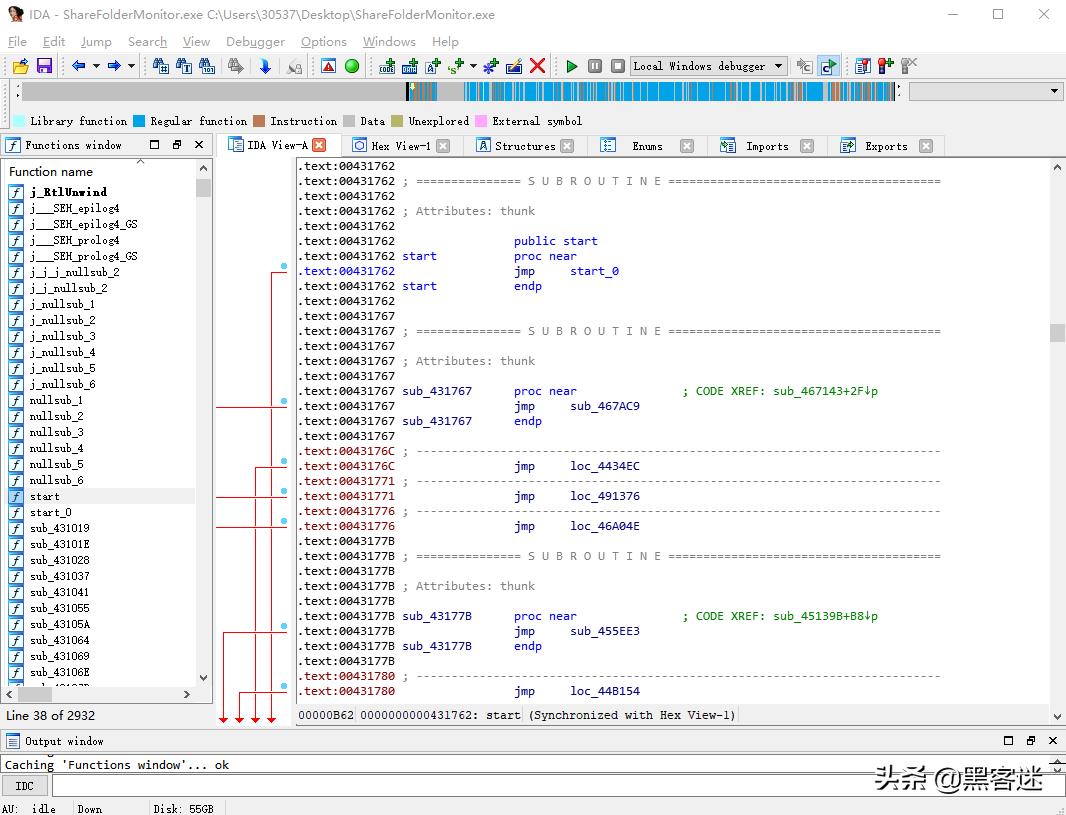Select sub_431019 in the Functions window

(x=59, y=528)
